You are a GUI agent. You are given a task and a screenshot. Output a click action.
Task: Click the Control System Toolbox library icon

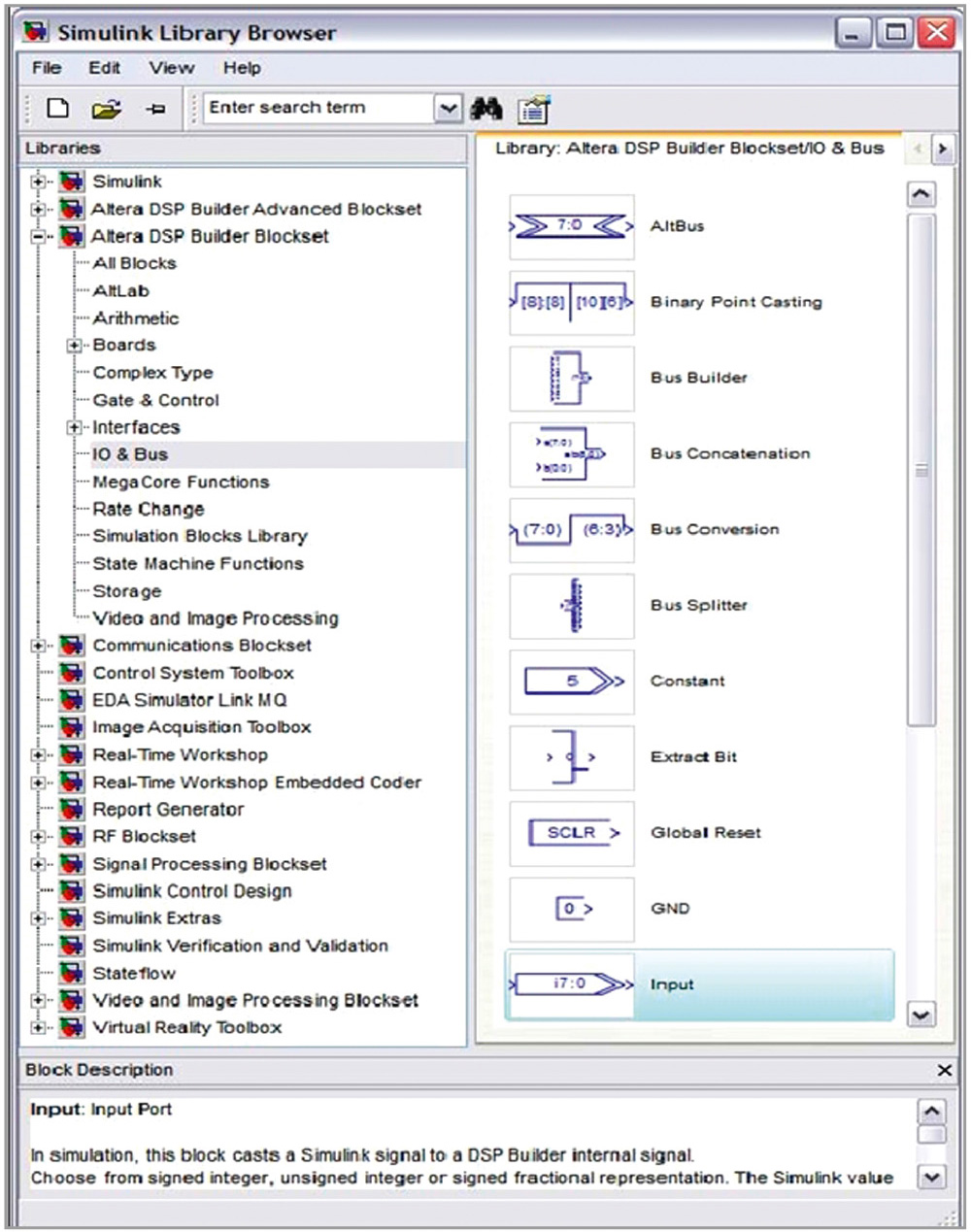coord(72,673)
